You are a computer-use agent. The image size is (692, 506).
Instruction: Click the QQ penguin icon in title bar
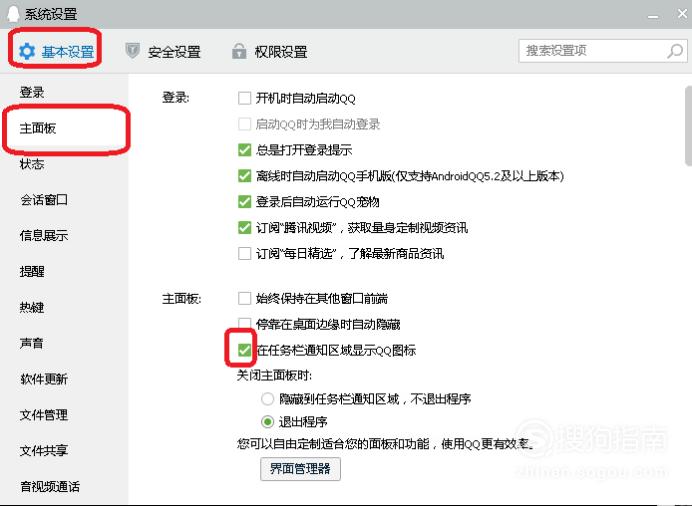click(14, 14)
